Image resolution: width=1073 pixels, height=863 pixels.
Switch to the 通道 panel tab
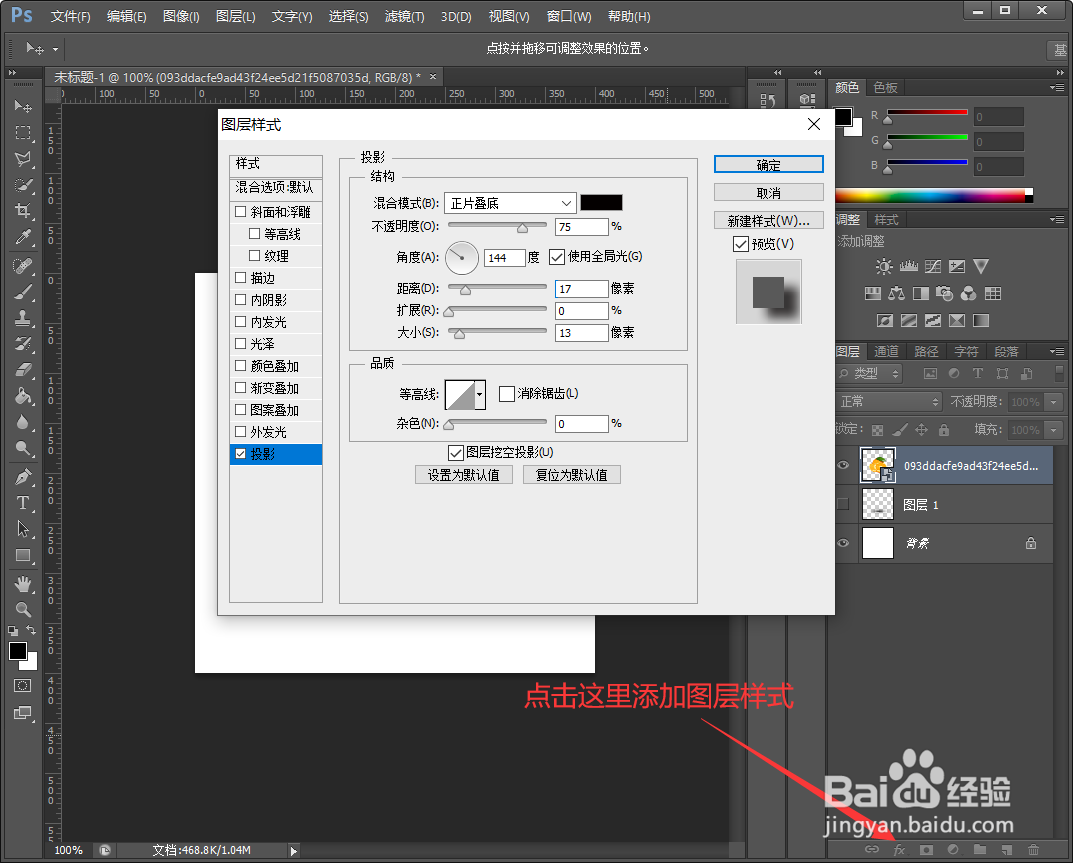click(885, 350)
